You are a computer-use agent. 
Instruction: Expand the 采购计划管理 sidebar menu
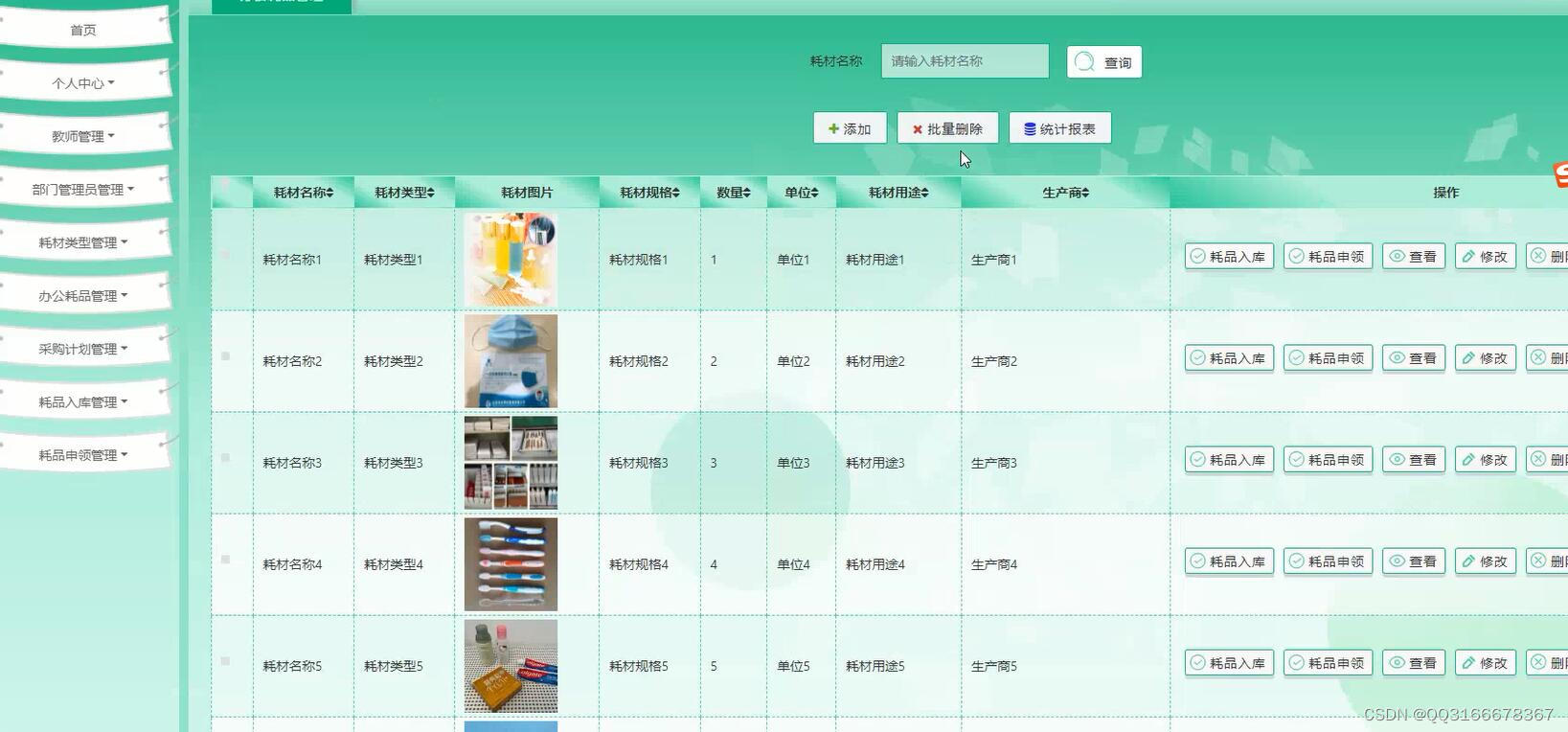83,349
